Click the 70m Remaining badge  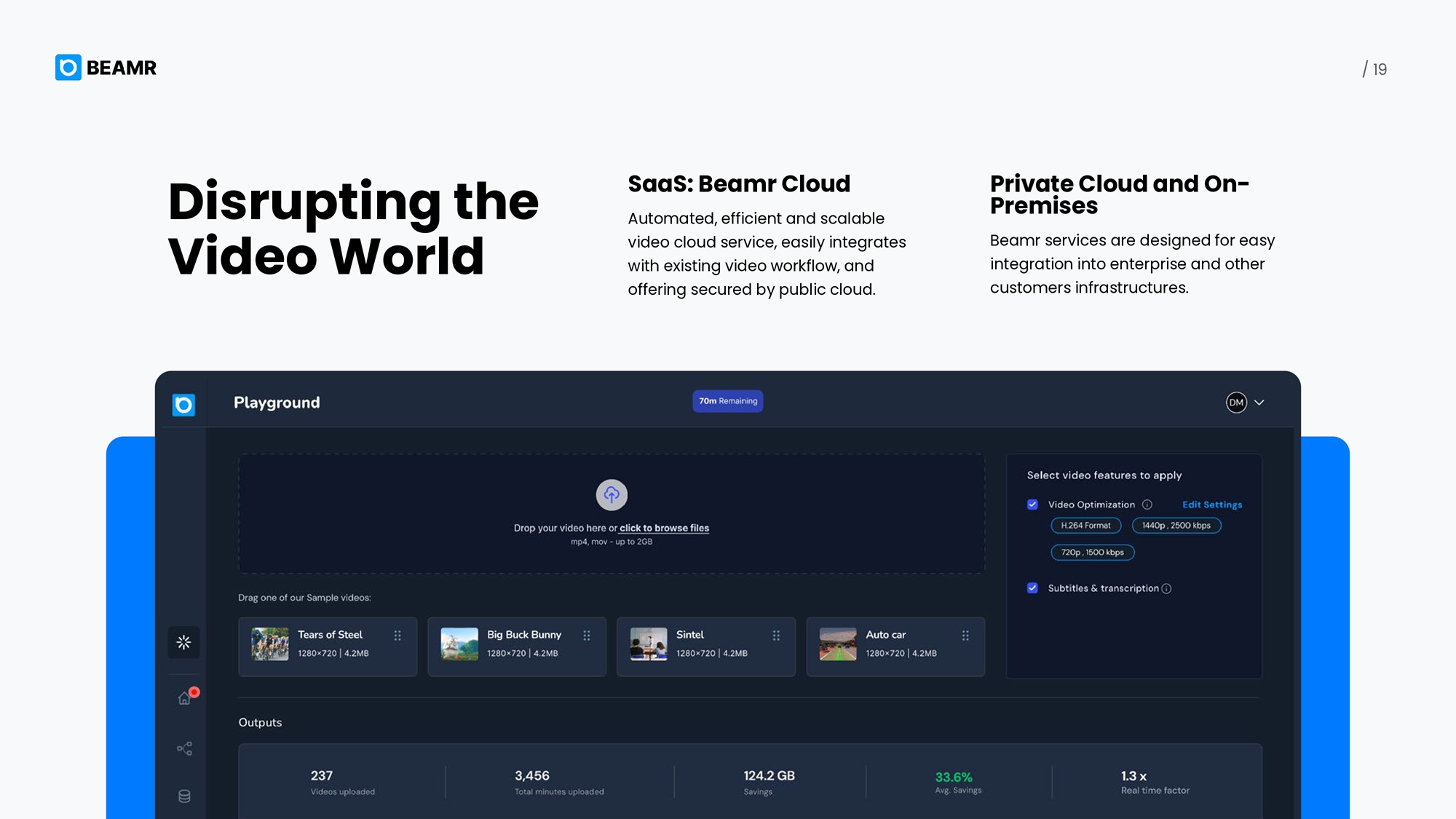[727, 401]
